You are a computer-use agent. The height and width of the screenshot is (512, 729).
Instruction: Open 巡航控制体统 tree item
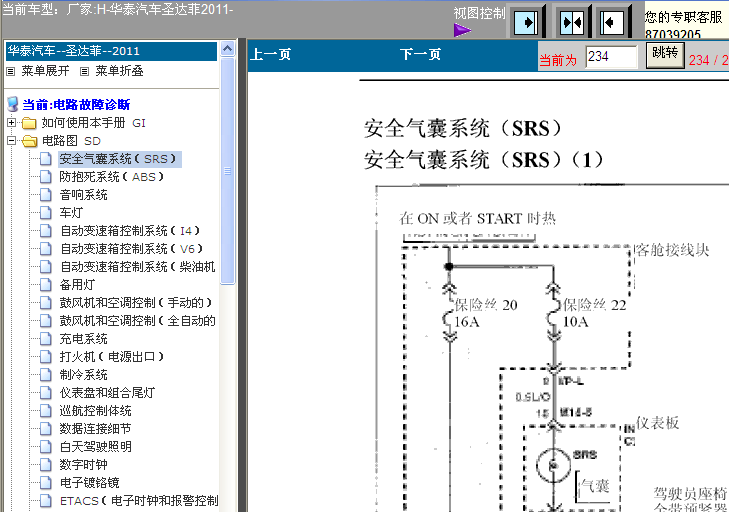click(95, 411)
